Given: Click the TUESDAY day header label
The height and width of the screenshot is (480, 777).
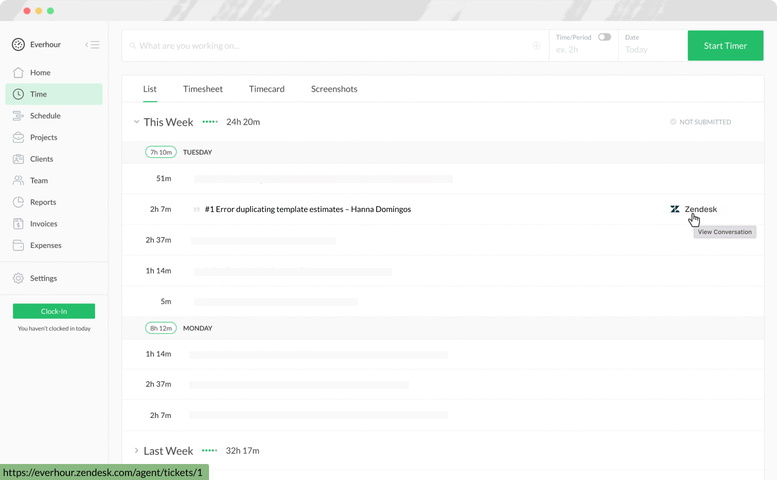Looking at the screenshot, I should tap(197, 152).
